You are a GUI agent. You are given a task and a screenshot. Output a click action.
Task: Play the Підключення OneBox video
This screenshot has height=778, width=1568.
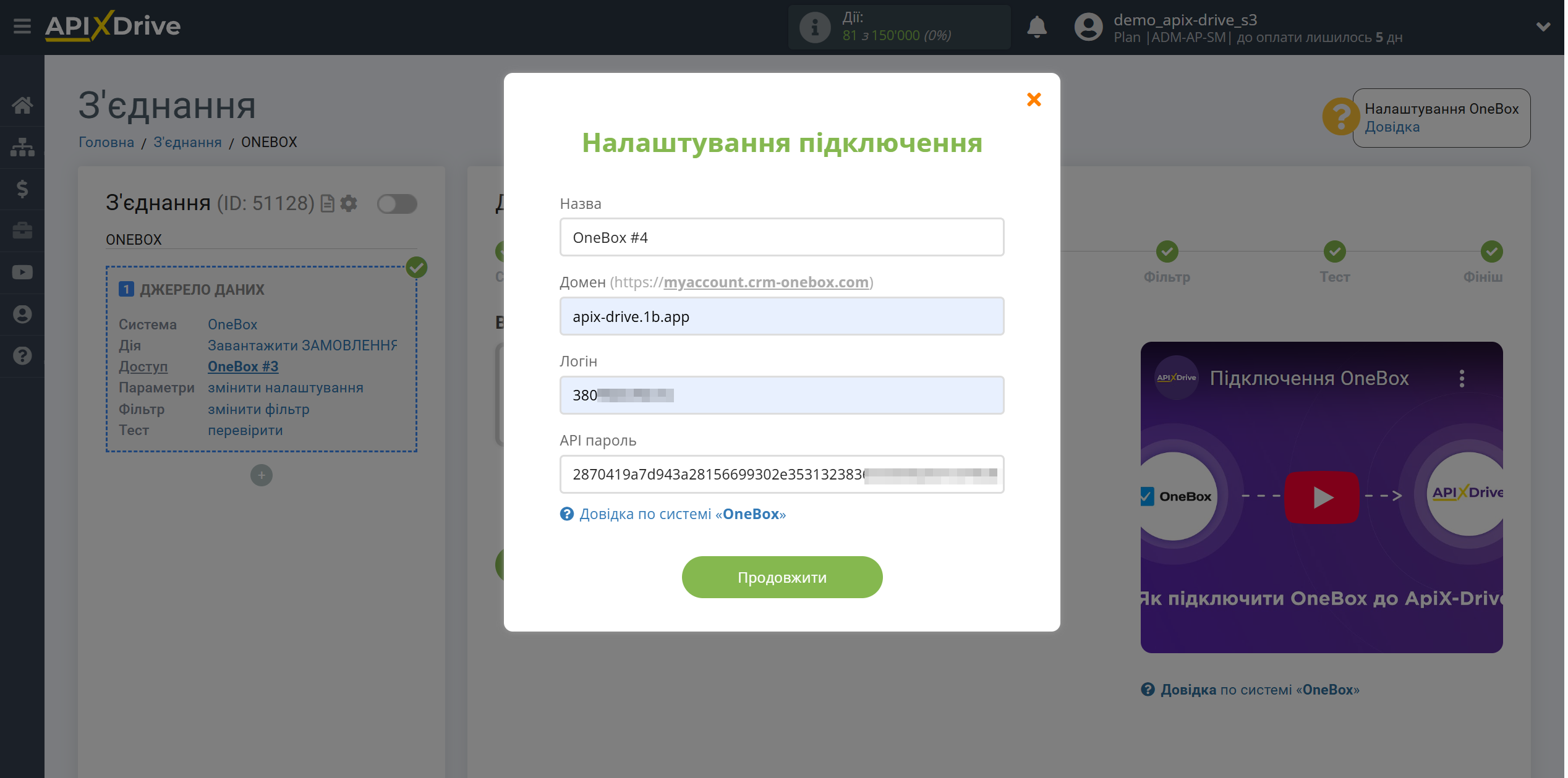1322,497
